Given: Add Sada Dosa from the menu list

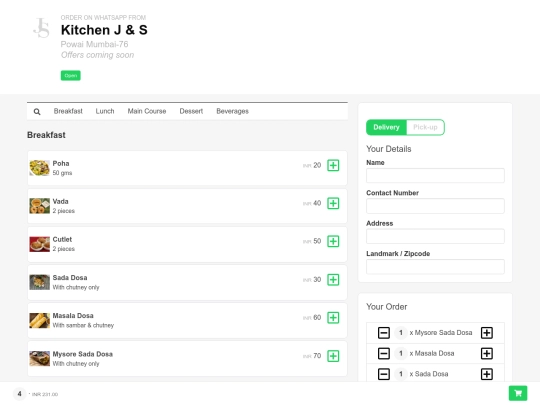Looking at the screenshot, I should [x=333, y=280].
